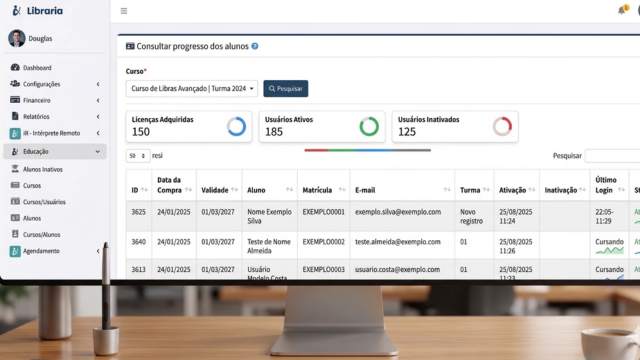Click aluno Nome Exemplo Silva

point(269,216)
